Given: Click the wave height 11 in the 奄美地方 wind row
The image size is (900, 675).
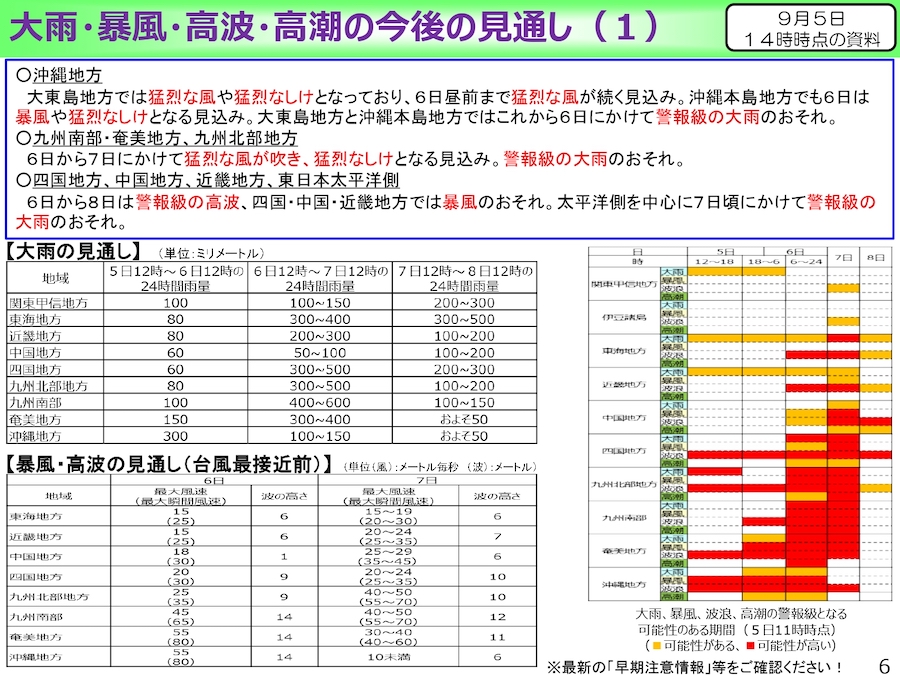Looking at the screenshot, I should click(x=498, y=637).
